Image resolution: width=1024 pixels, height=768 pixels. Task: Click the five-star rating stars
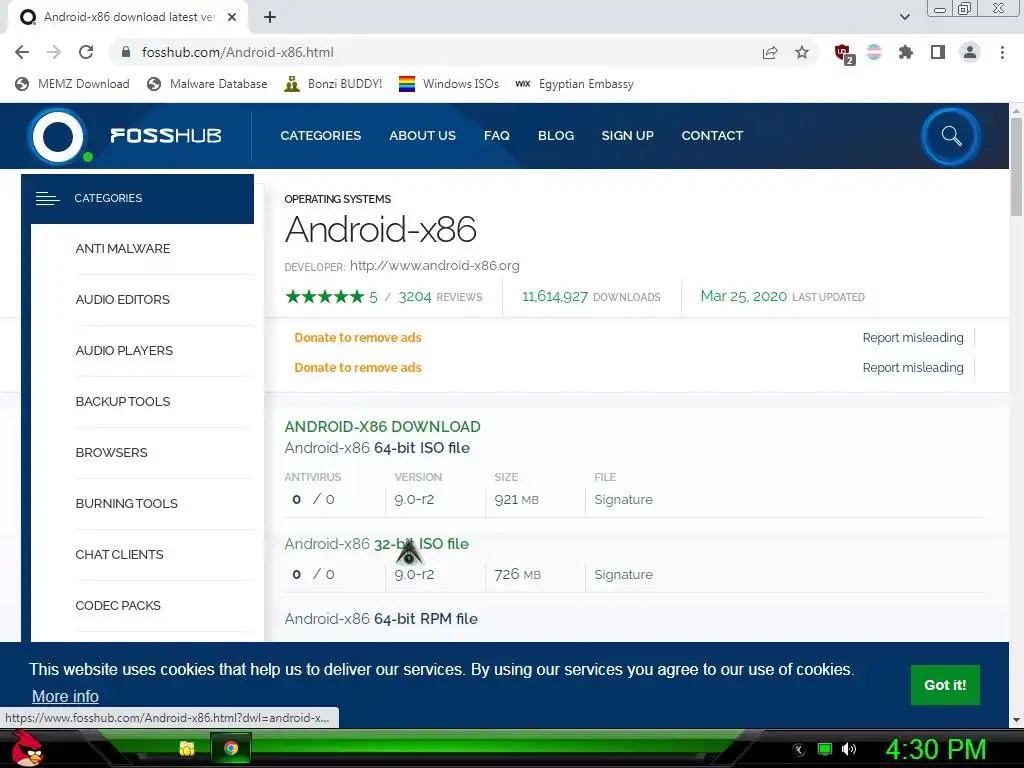325,297
